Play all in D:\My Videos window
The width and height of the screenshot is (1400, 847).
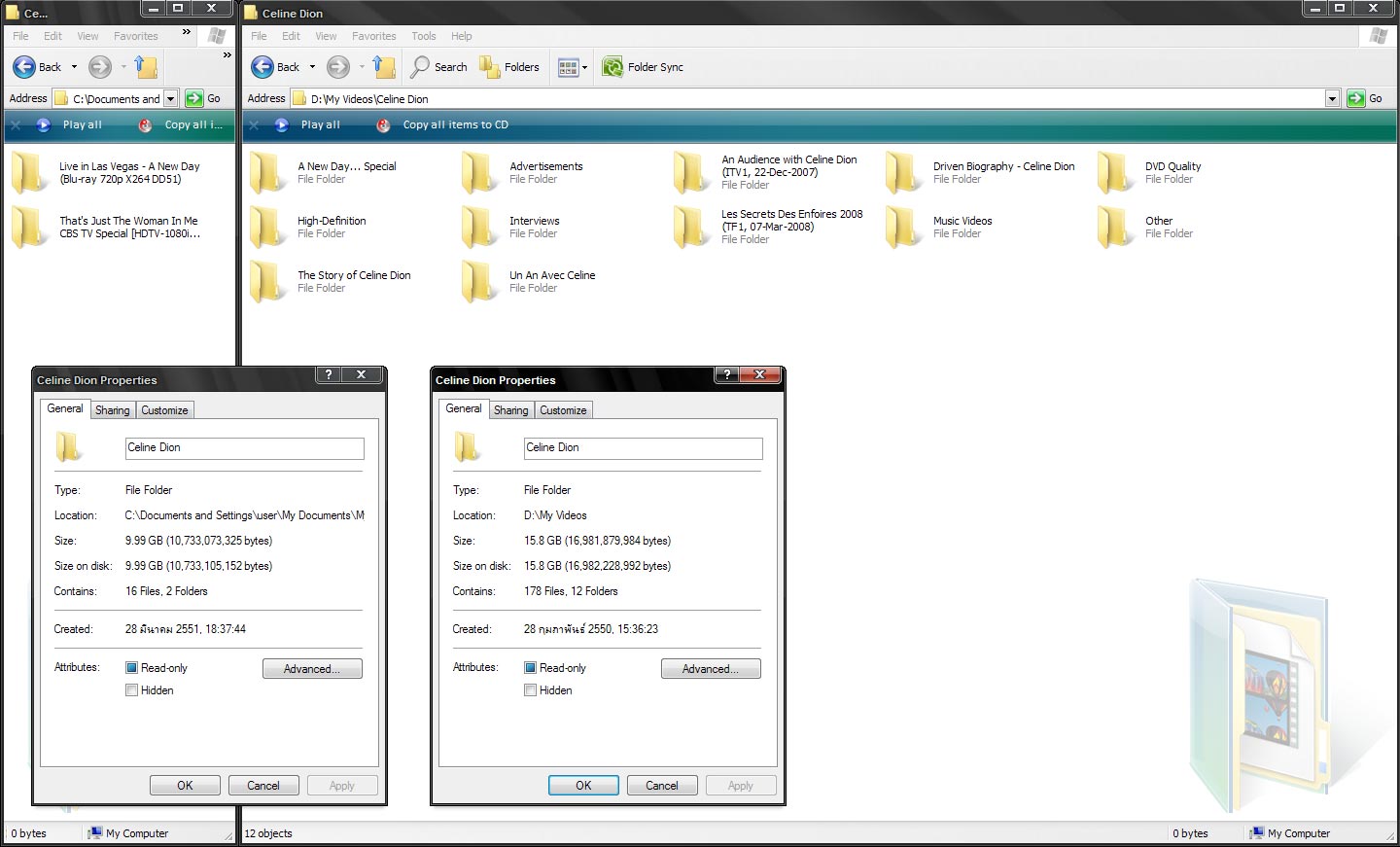pos(308,124)
